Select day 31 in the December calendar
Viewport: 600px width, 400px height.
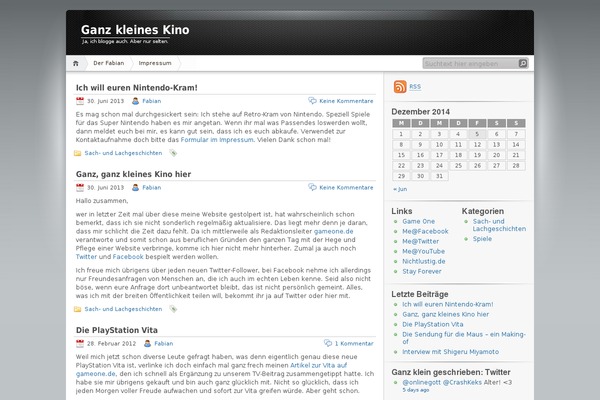tap(439, 176)
